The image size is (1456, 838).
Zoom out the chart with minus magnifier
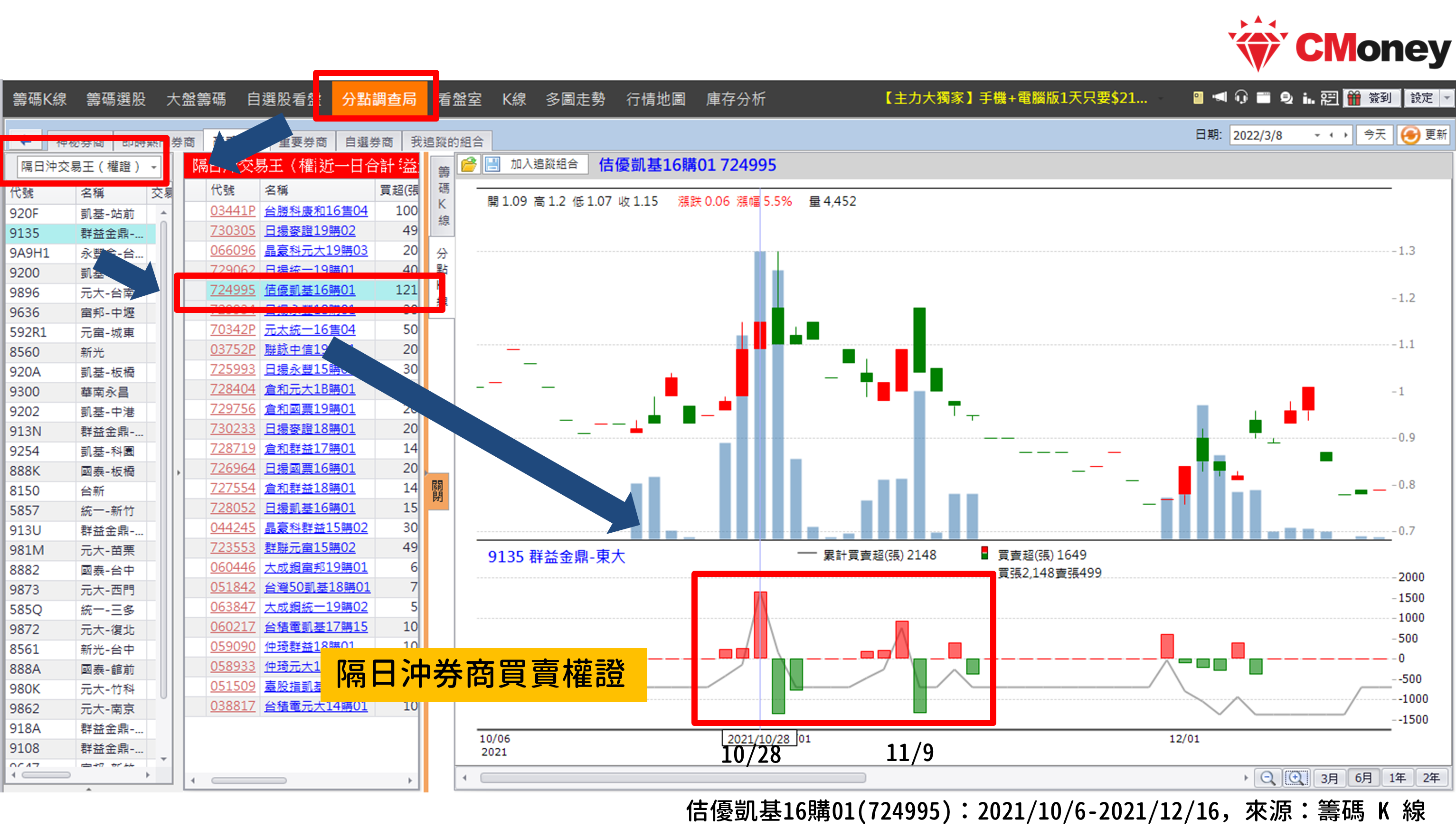click(x=1267, y=778)
